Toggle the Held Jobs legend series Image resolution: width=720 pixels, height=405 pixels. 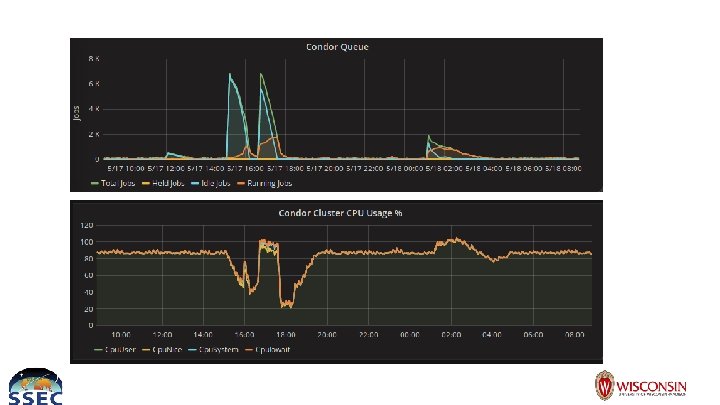(163, 183)
